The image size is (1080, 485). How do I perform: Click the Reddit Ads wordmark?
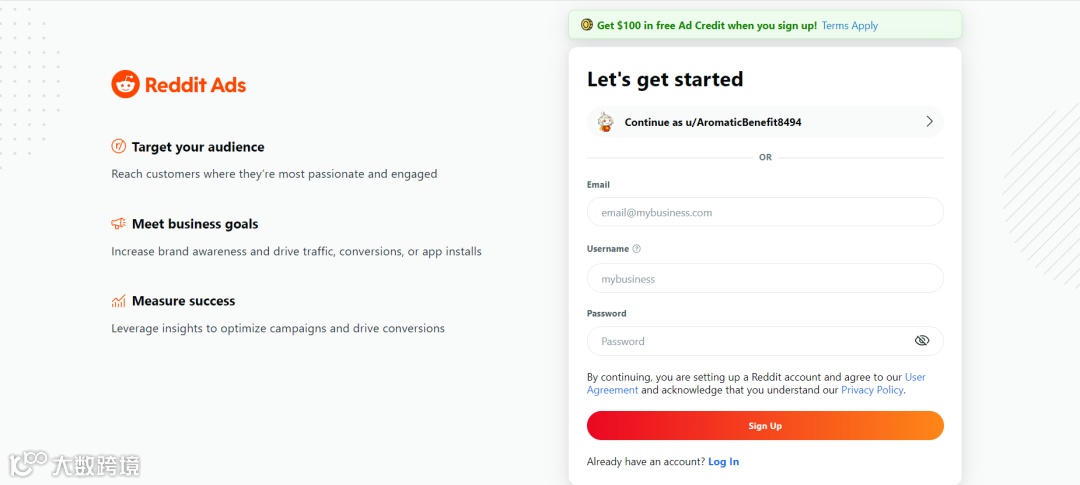point(195,85)
